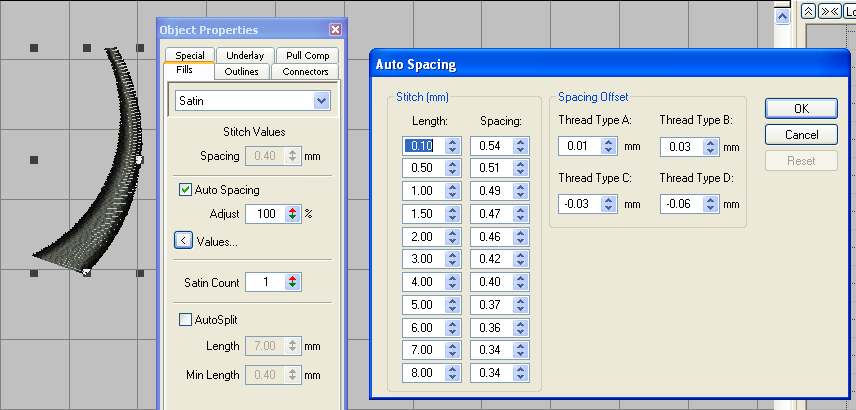Click the Adjust percentage spinner arrows
This screenshot has height=410, width=856.
pyautogui.click(x=292, y=213)
